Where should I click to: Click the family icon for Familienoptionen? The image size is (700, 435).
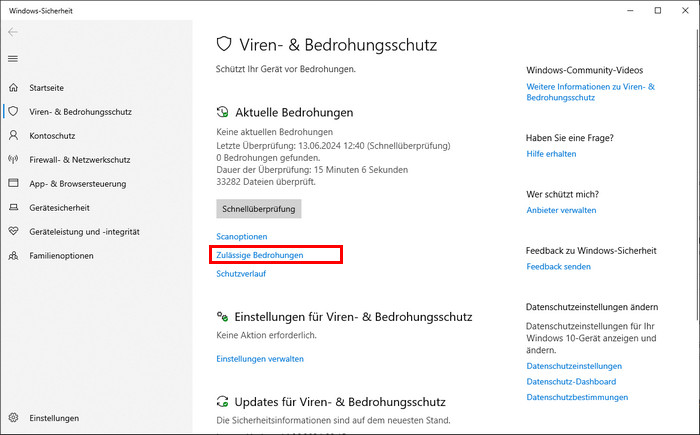13,255
